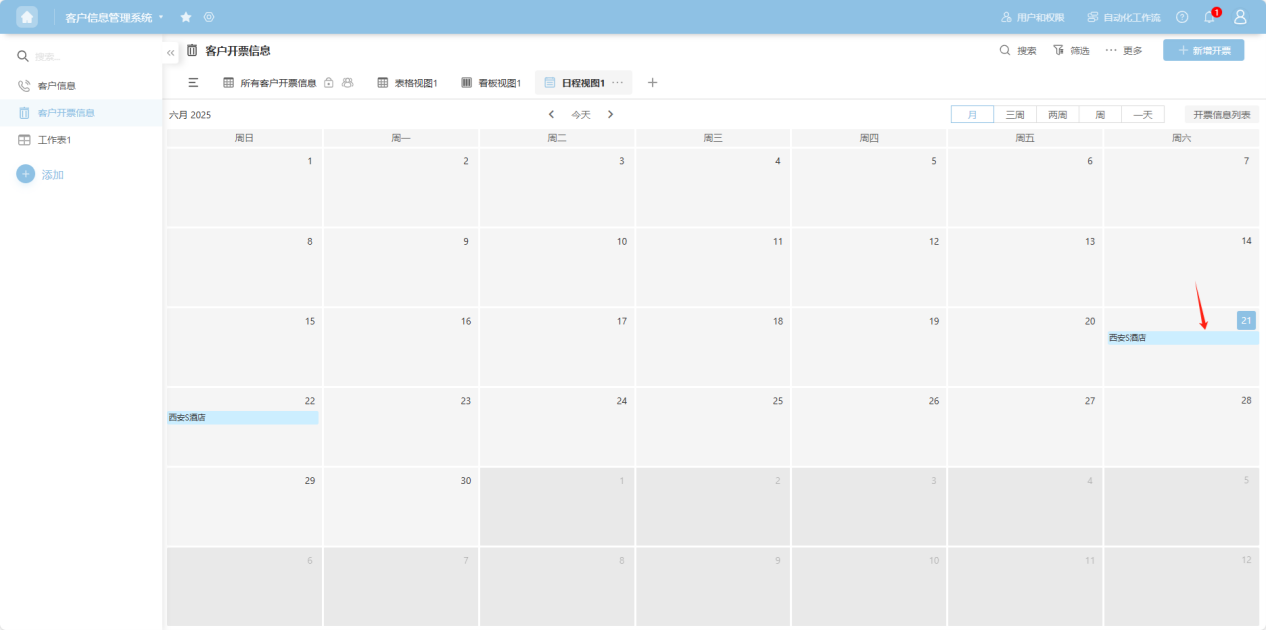The width and height of the screenshot is (1266, 630).
Task: Add a new view with plus icon
Action: (653, 83)
